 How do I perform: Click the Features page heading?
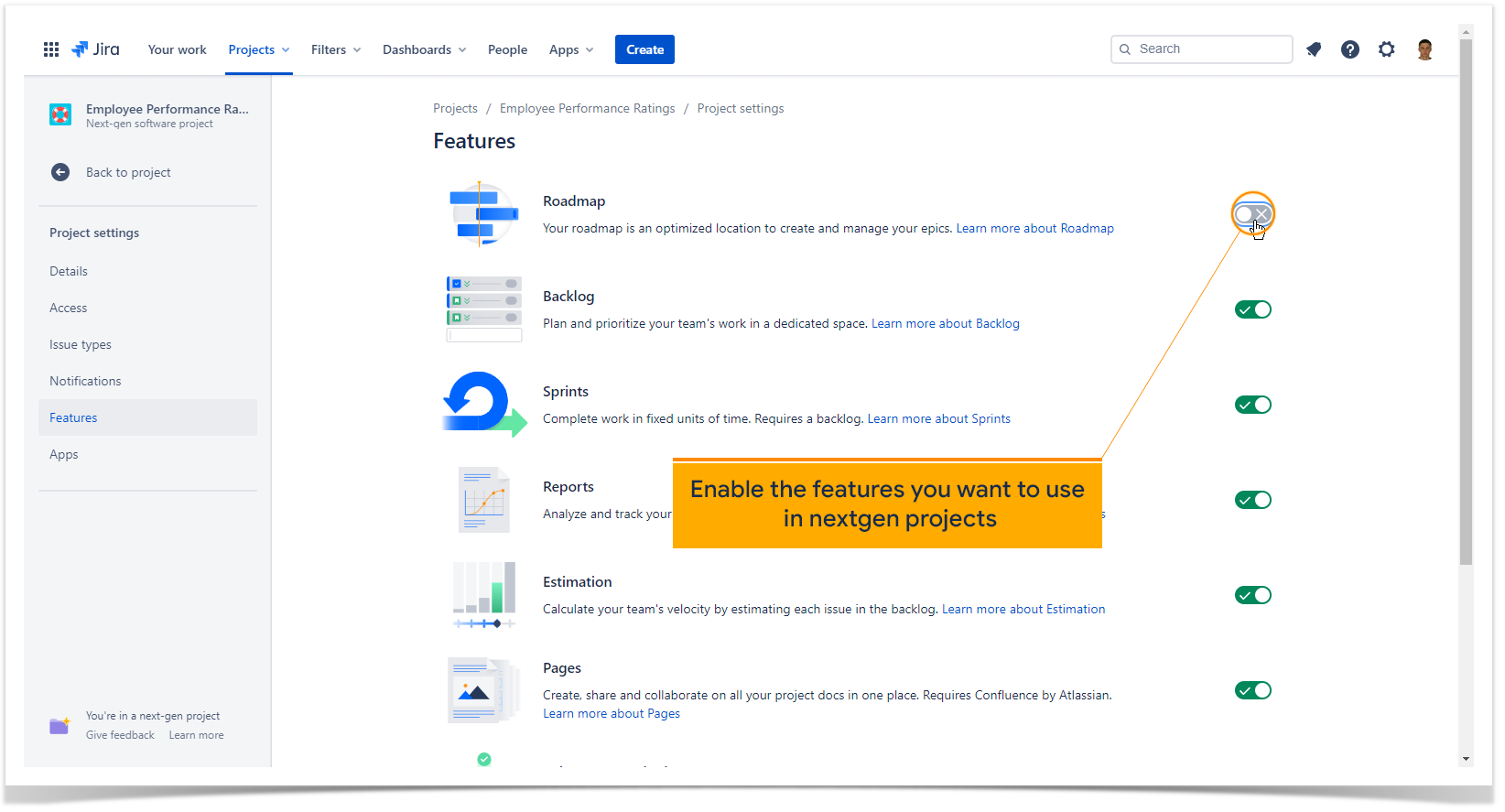(x=474, y=141)
